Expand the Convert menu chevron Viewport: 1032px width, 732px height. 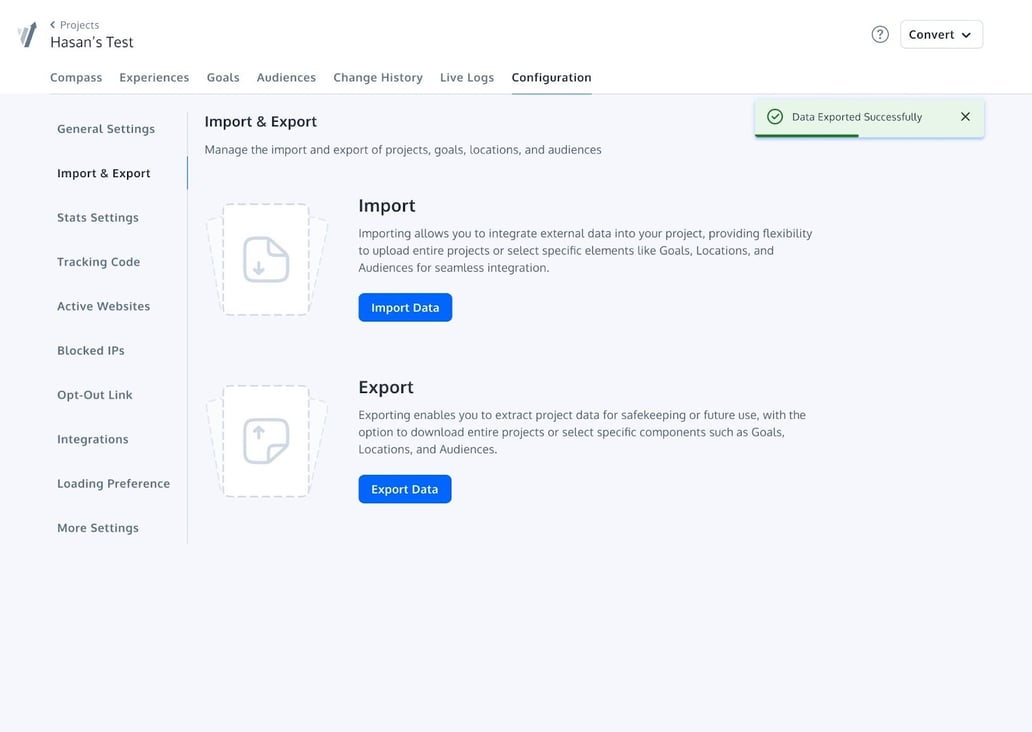pos(968,34)
